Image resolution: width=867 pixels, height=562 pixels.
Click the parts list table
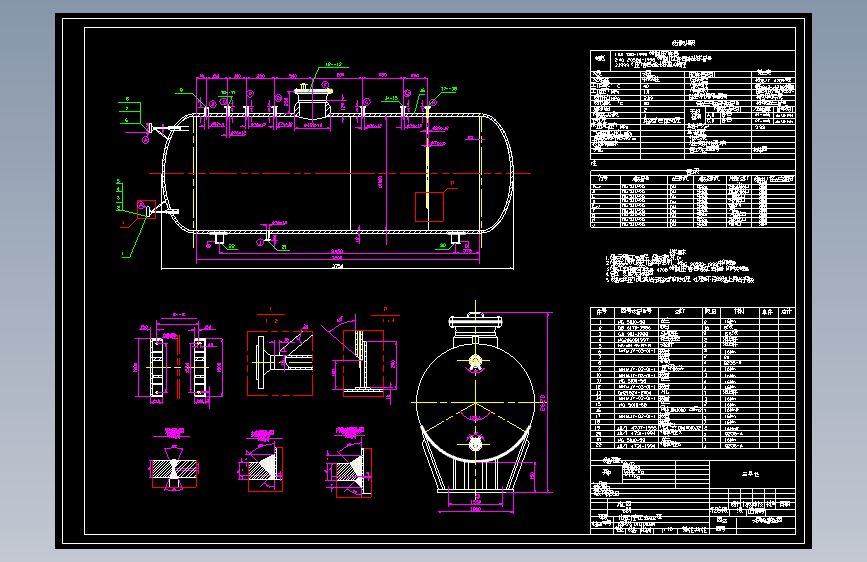(x=693, y=378)
